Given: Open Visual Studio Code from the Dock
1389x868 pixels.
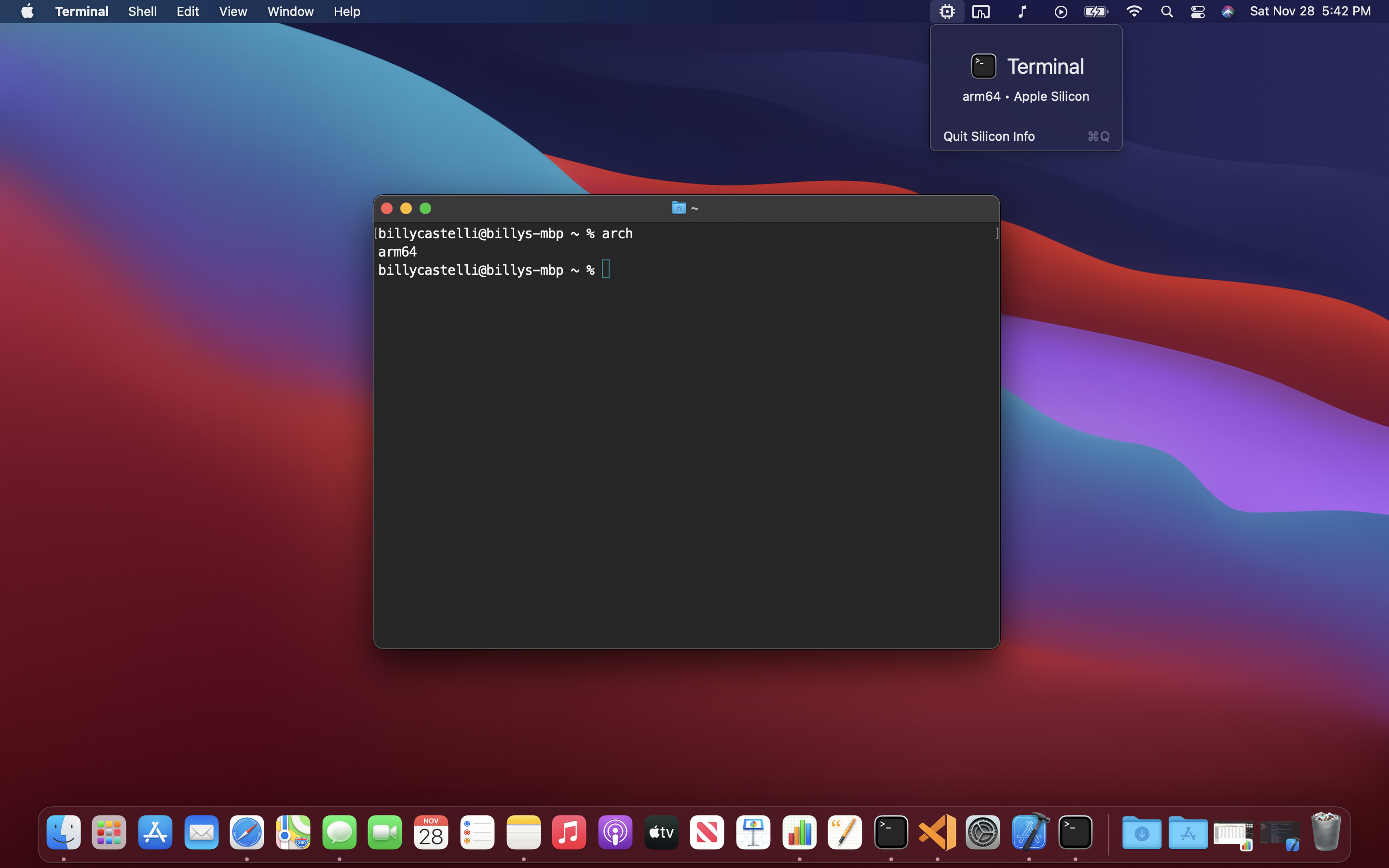Looking at the screenshot, I should pyautogui.click(x=937, y=832).
